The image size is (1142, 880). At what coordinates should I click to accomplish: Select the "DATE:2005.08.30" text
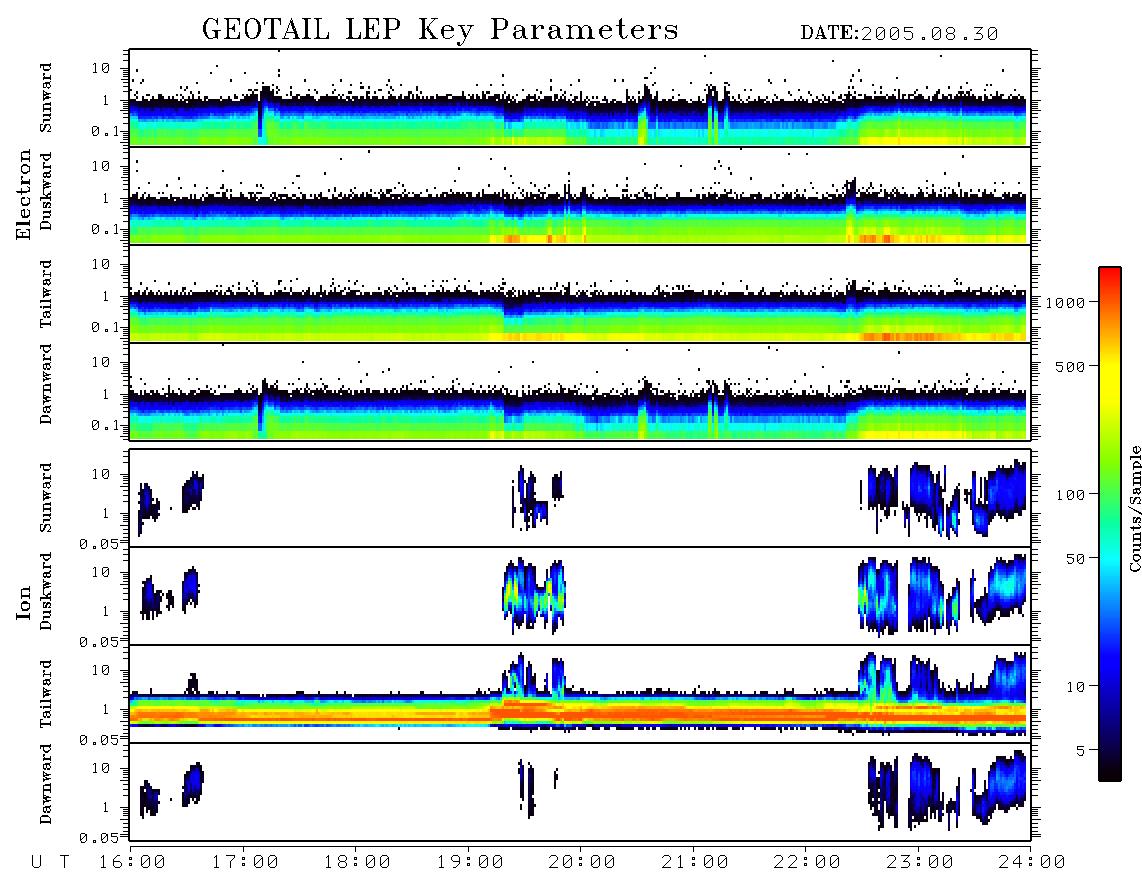point(899,34)
